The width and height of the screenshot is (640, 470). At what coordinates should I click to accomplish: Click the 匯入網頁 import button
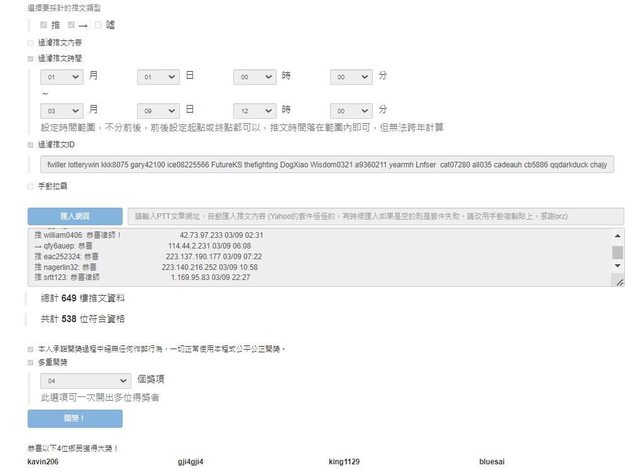[75, 215]
